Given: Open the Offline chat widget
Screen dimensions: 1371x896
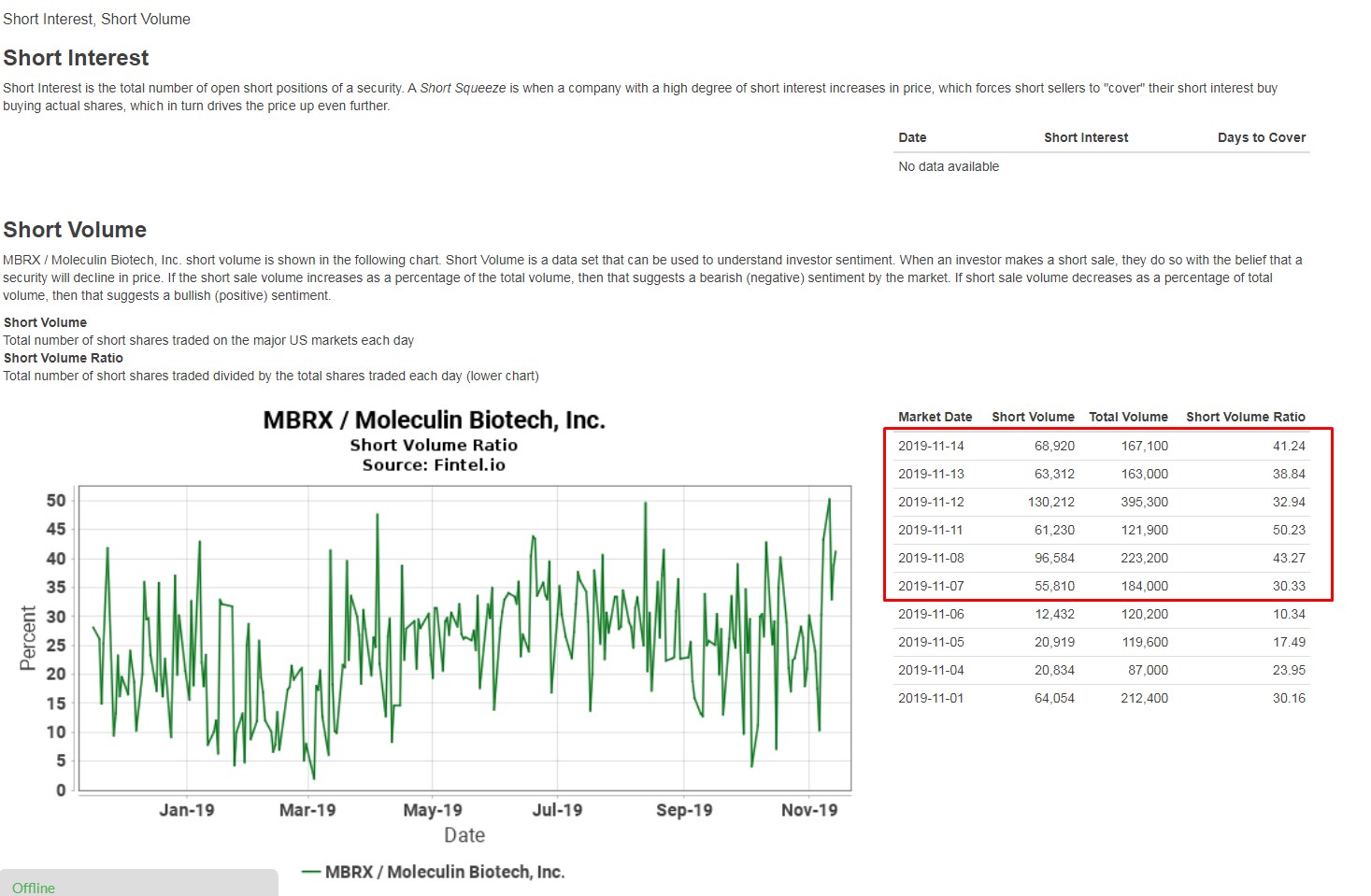Looking at the screenshot, I should coord(34,887).
